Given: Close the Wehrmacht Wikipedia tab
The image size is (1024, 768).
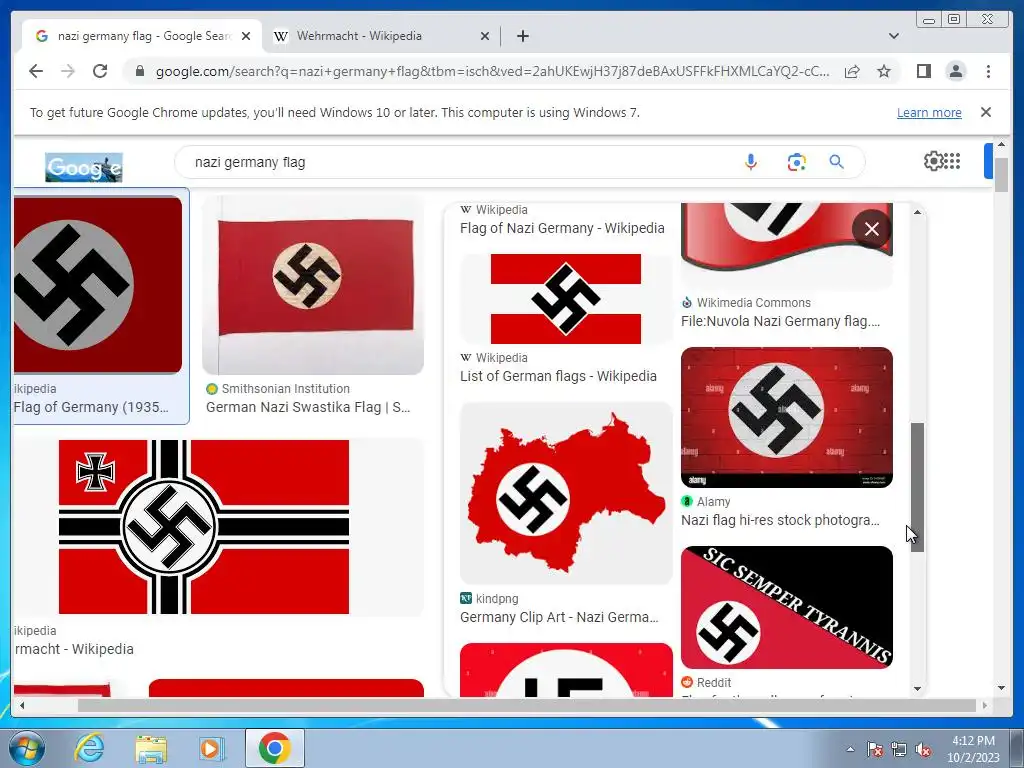Looking at the screenshot, I should tap(485, 36).
